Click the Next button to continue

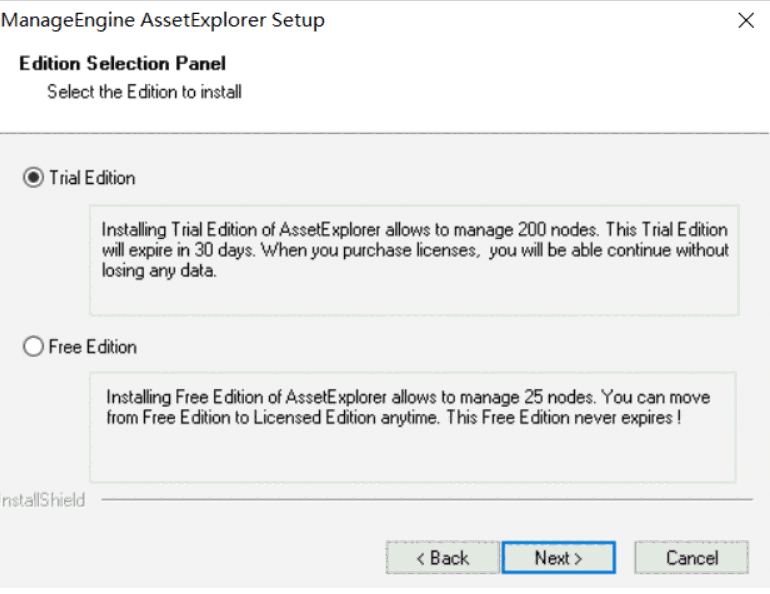point(558,558)
